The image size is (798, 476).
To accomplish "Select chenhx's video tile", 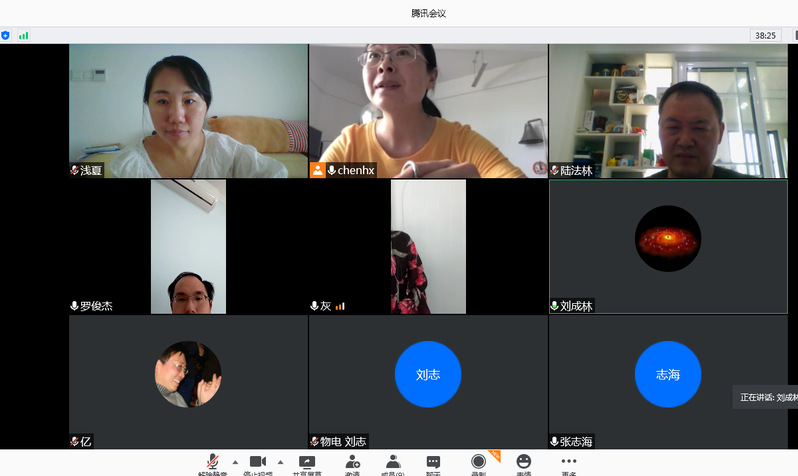I will (427, 110).
